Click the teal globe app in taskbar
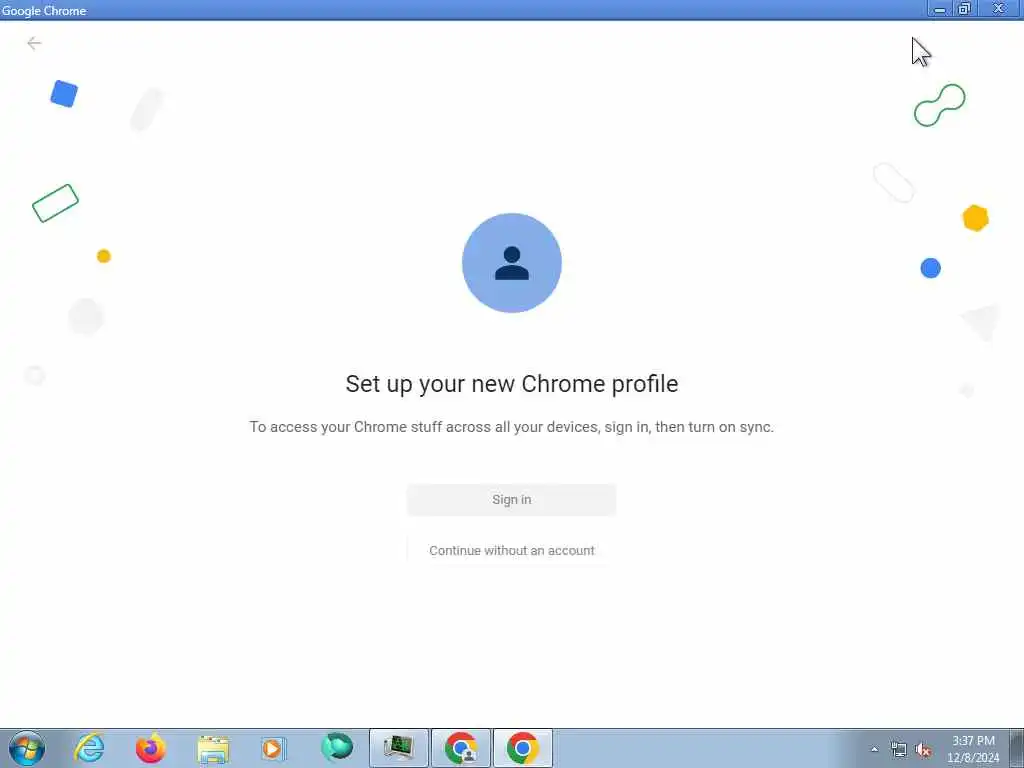Viewport: 1024px width, 768px height. point(337,748)
